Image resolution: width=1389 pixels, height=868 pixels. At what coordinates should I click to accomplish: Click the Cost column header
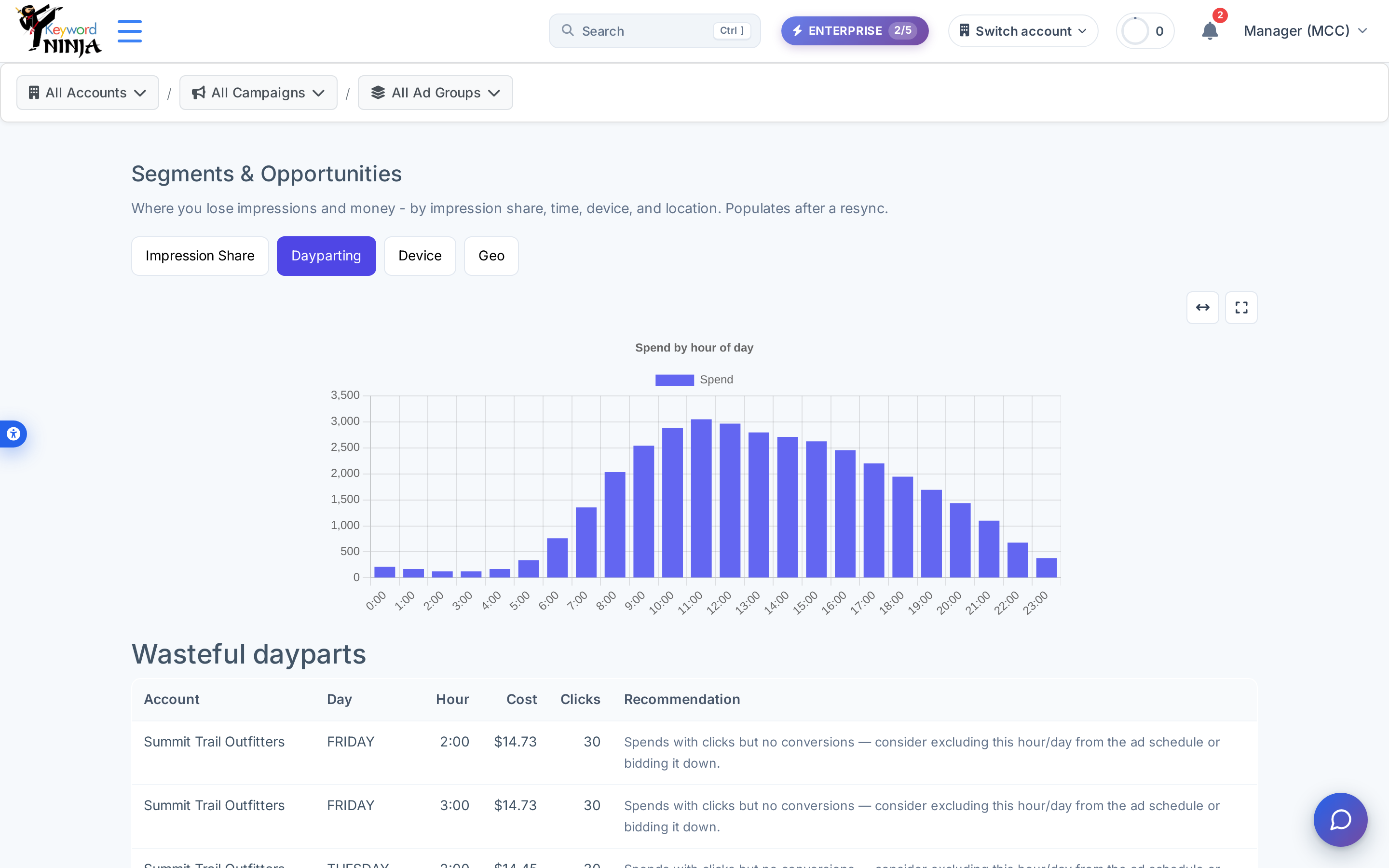[521, 699]
